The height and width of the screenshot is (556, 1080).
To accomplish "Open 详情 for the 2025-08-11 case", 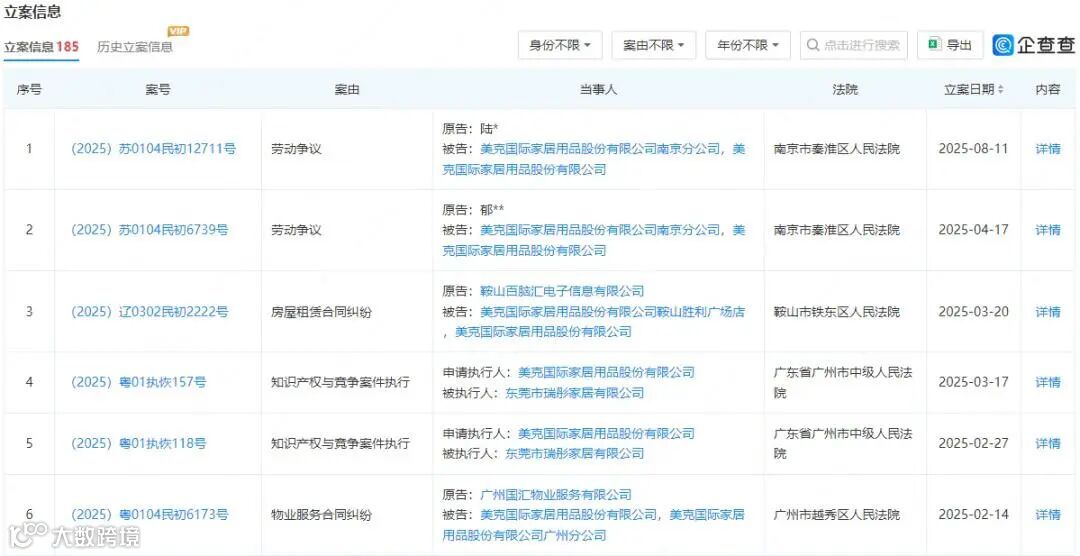I will [1048, 148].
